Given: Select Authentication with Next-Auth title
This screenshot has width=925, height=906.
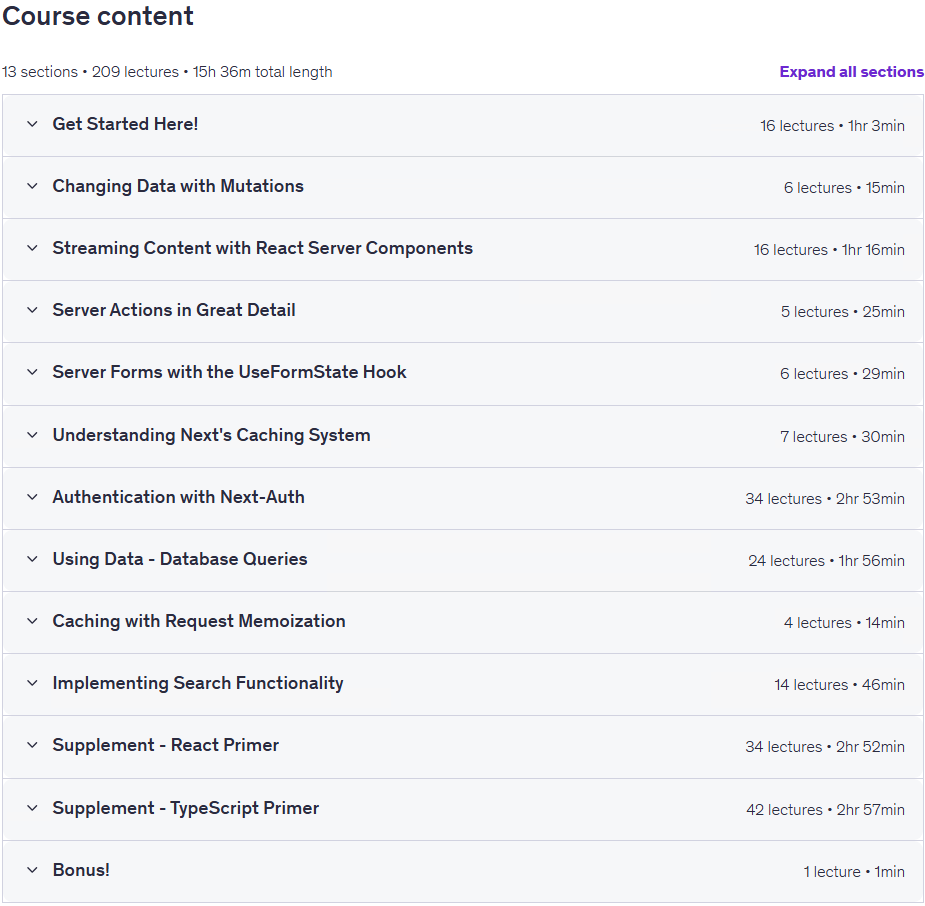Looking at the screenshot, I should tap(179, 497).
